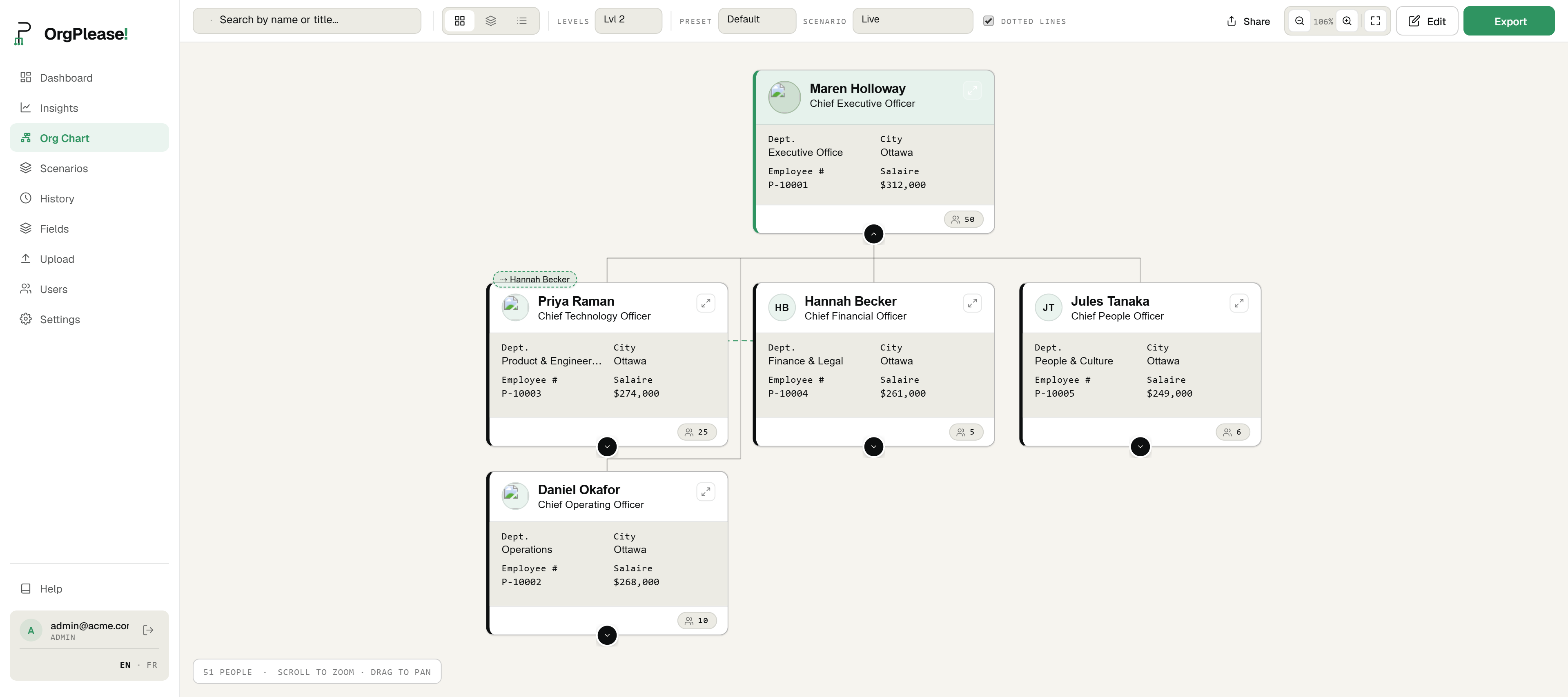Screen dimensions: 1568x697
Task: Expand reports under Jules Tanaka
Action: pyautogui.click(x=1140, y=447)
